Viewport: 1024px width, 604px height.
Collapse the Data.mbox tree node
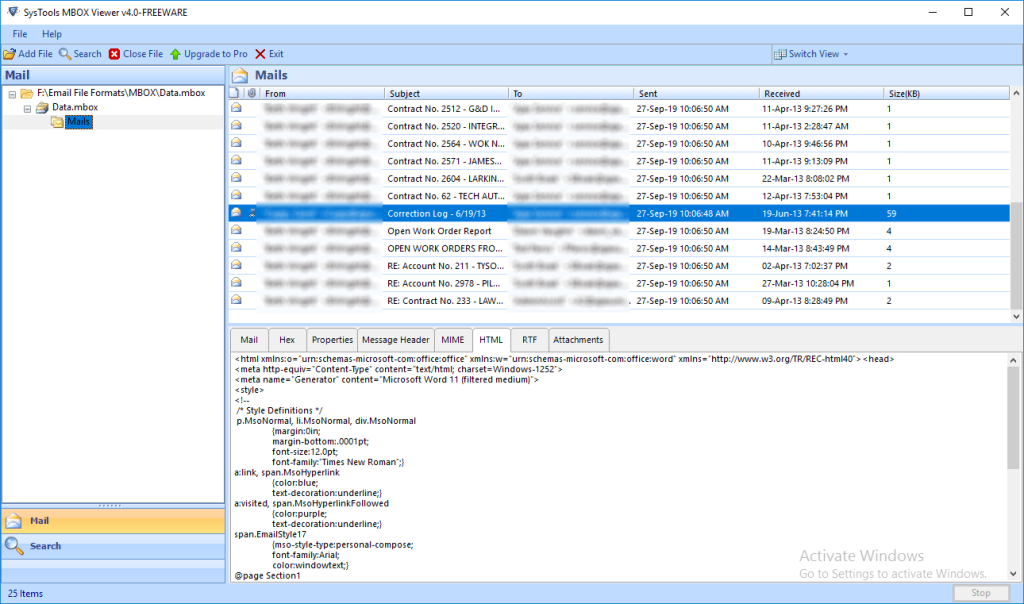pos(27,108)
